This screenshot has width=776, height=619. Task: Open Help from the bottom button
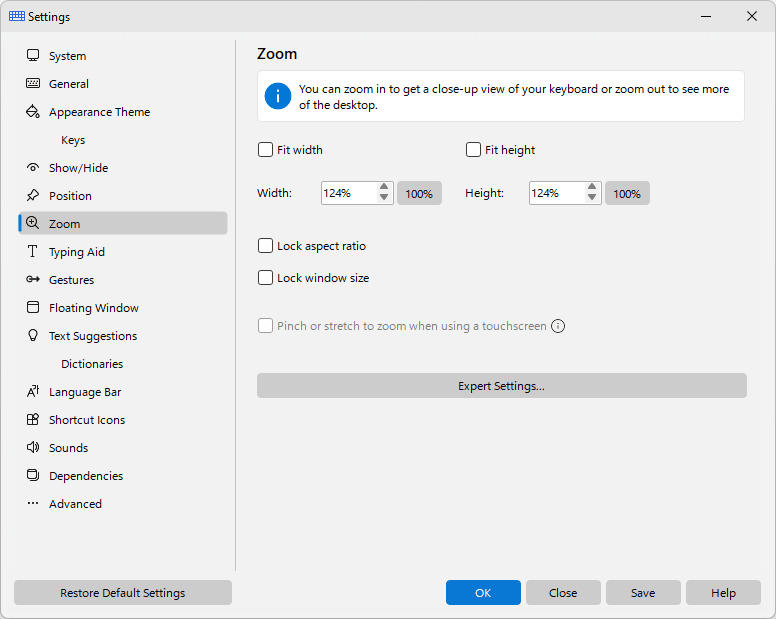(723, 592)
